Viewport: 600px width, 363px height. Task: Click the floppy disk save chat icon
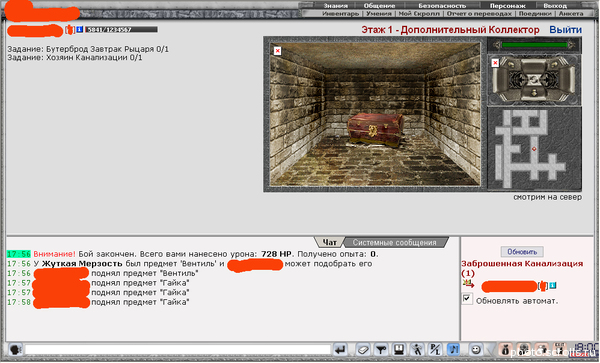(399, 350)
